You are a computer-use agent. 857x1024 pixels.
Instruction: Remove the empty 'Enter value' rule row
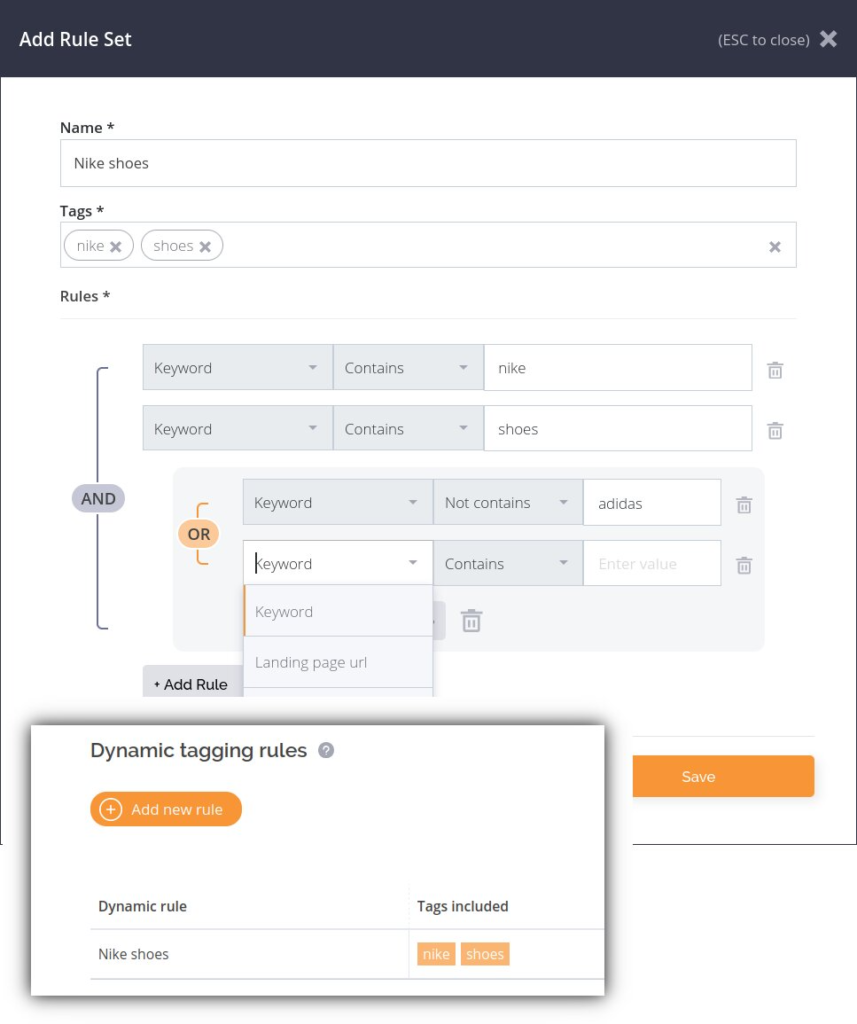pos(744,565)
